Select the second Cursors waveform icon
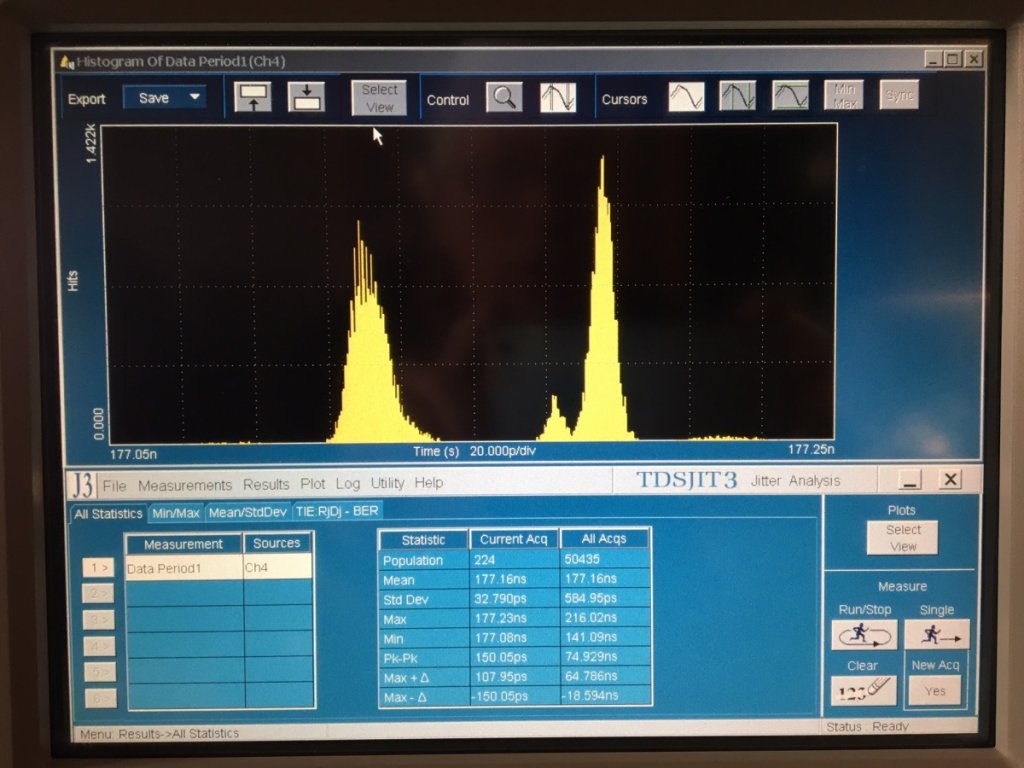1024x768 pixels. pos(738,97)
